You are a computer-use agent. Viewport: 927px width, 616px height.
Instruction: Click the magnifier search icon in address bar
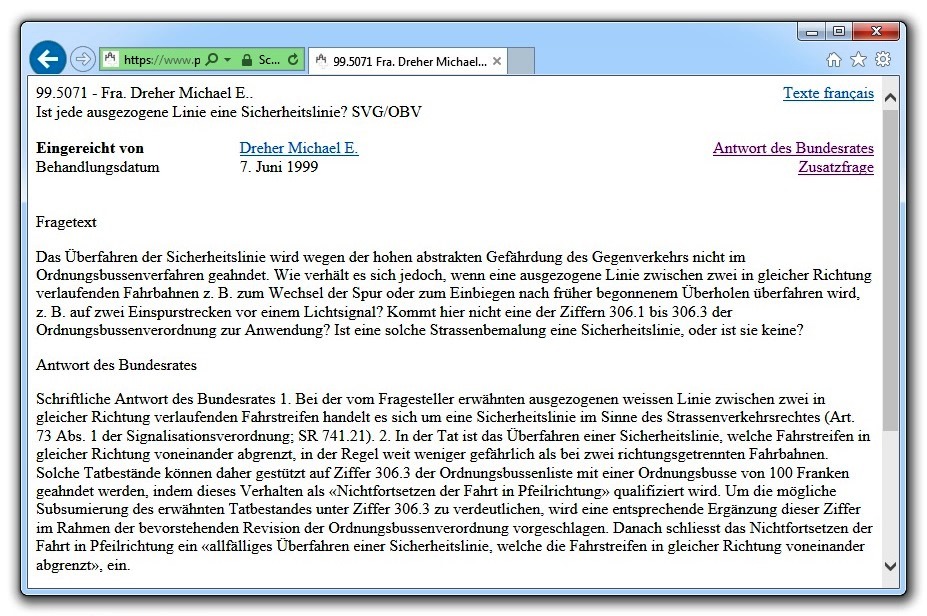(212, 59)
